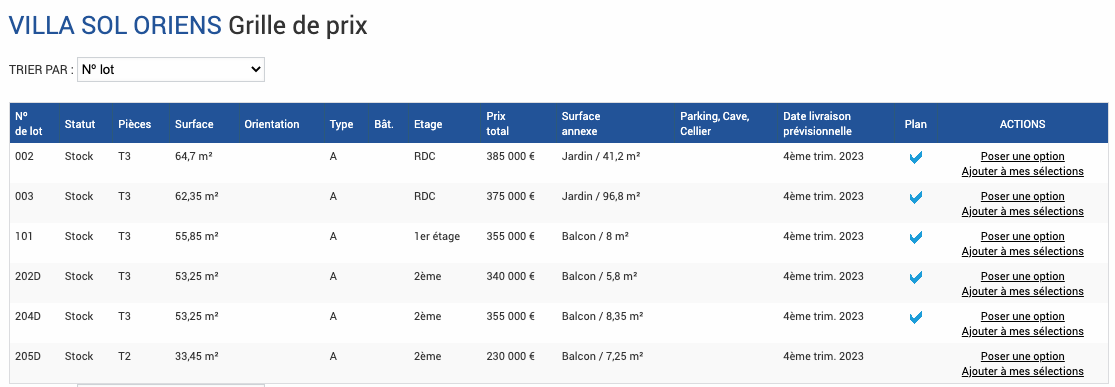The height and width of the screenshot is (387, 1115).
Task: Click Poser une option for lot 204D
Action: point(1023,316)
